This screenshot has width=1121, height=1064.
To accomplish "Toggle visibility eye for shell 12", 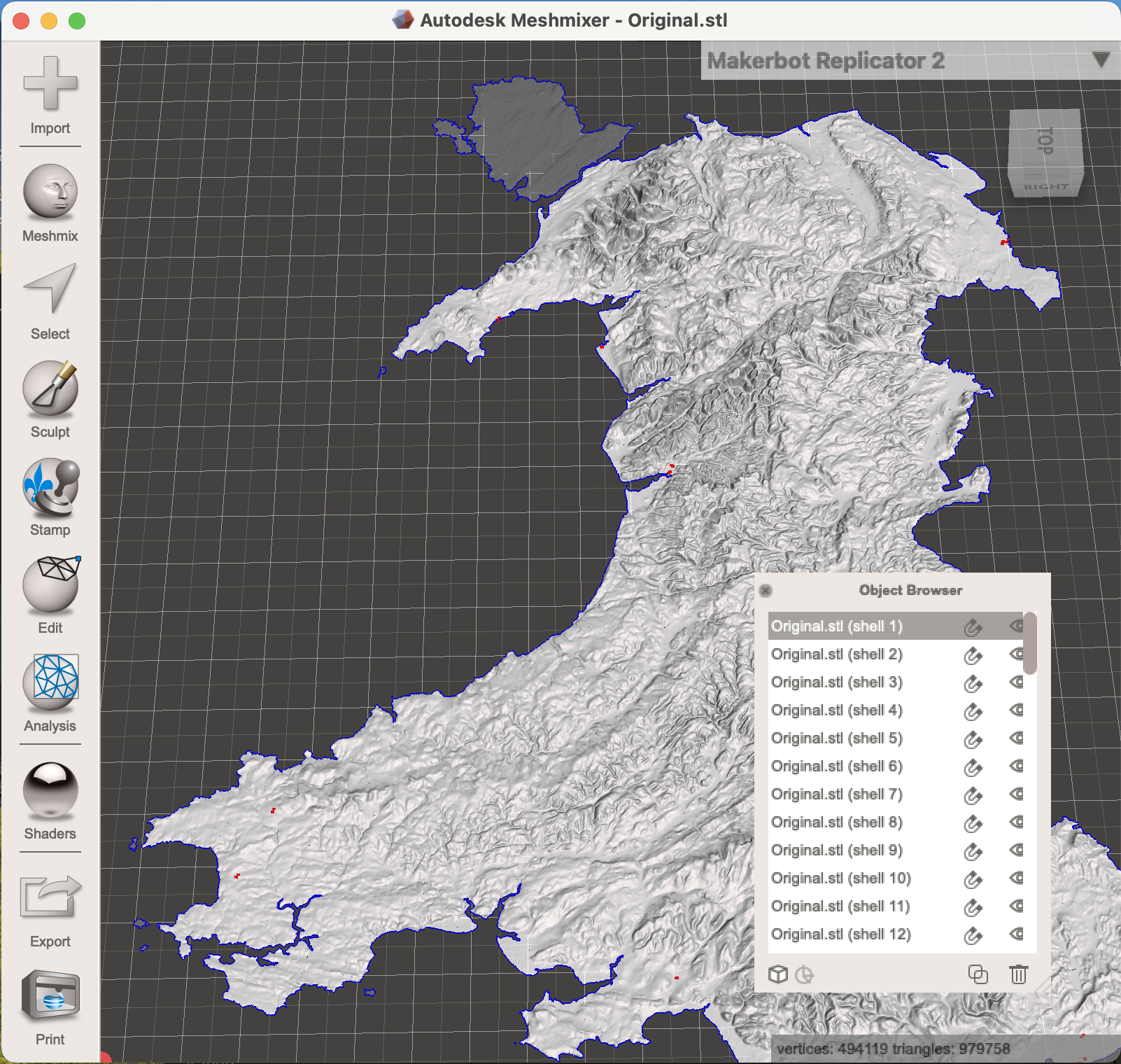I will [1017, 934].
